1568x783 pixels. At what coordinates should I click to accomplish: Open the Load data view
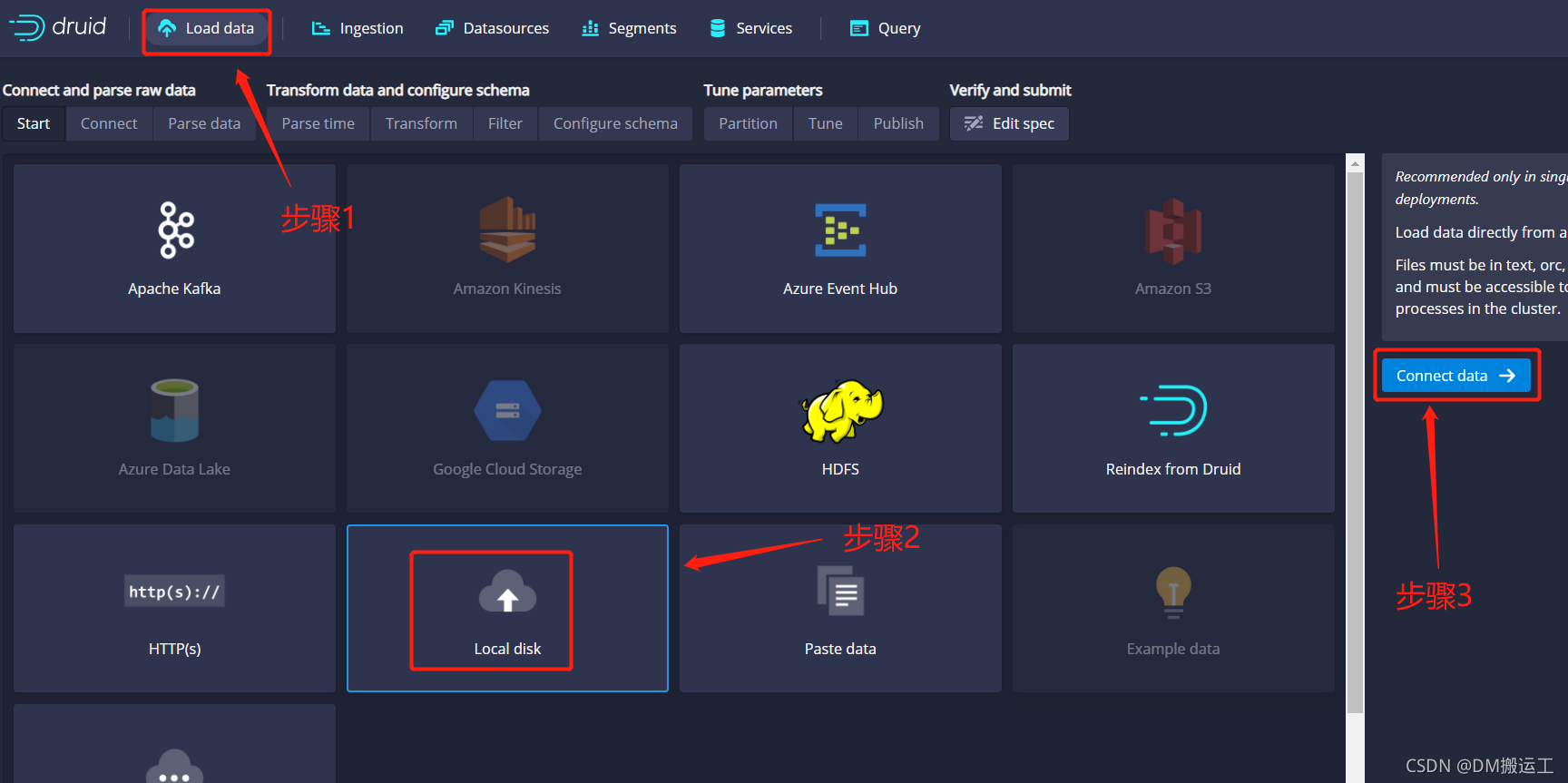[x=206, y=28]
